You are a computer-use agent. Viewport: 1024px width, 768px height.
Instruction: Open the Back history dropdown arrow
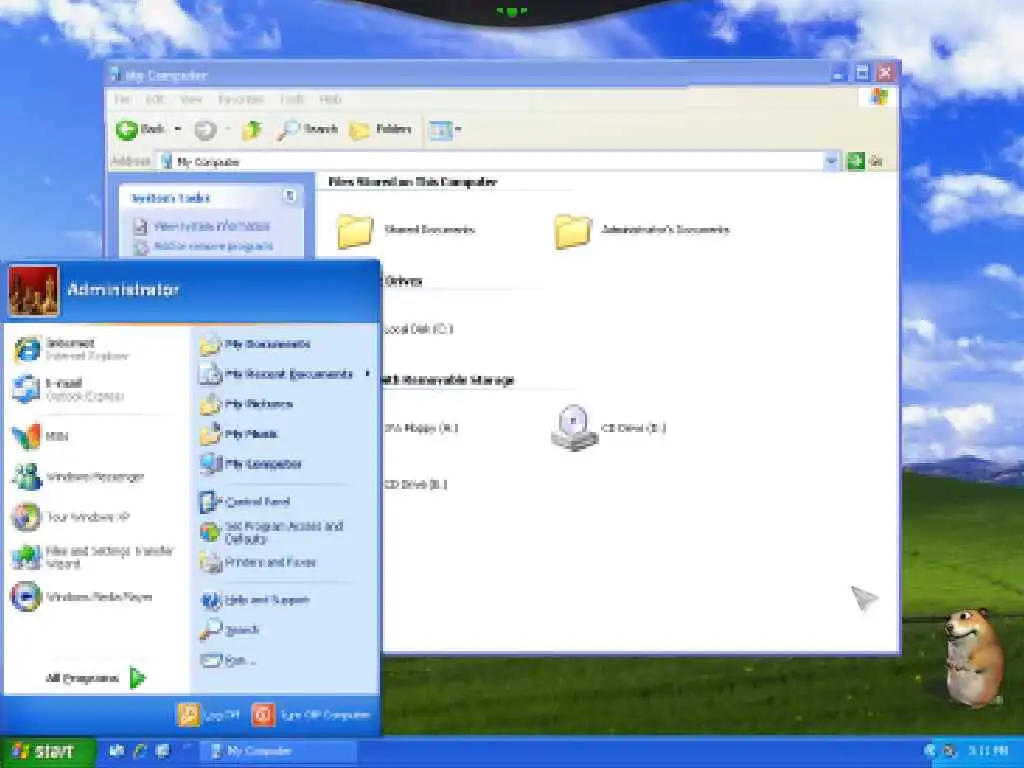[178, 129]
